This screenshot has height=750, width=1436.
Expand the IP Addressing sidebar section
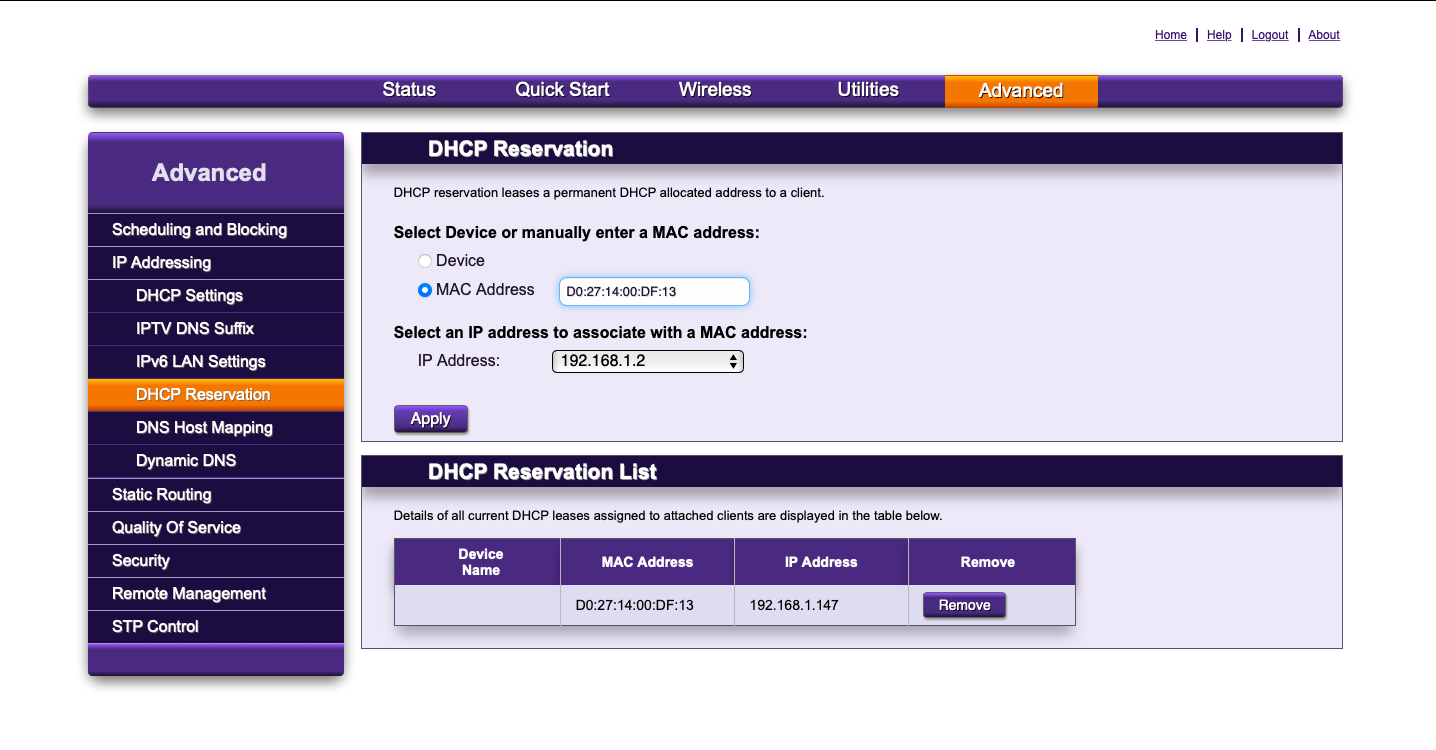pyautogui.click(x=162, y=263)
